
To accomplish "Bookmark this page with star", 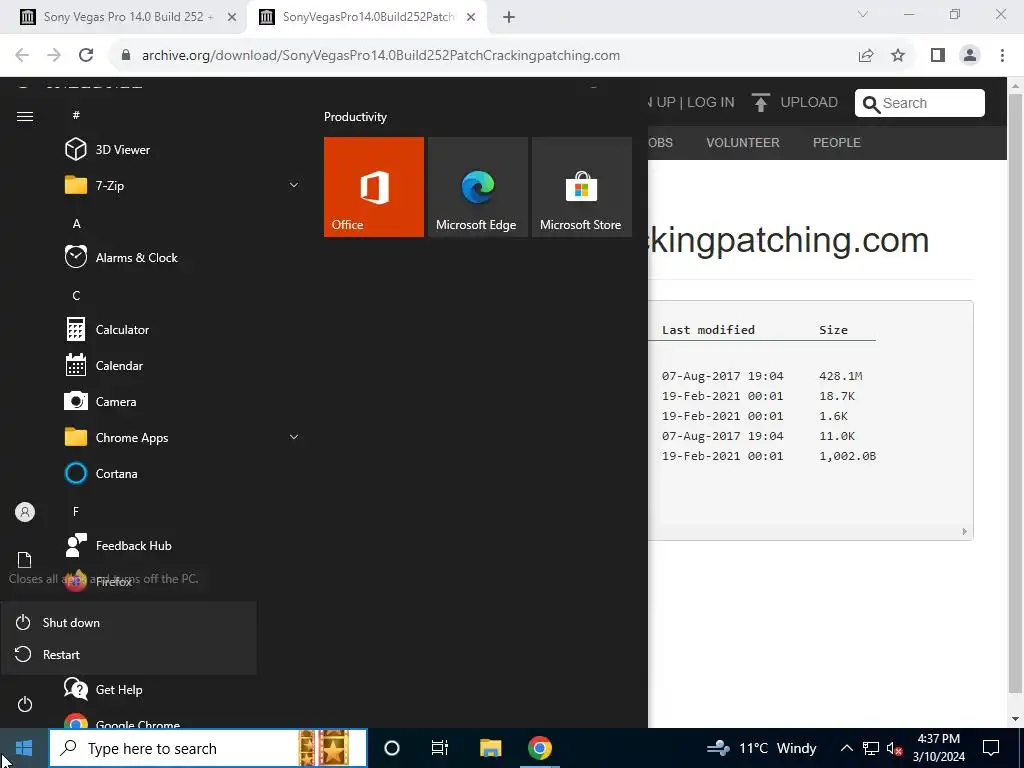I will click(x=898, y=56).
